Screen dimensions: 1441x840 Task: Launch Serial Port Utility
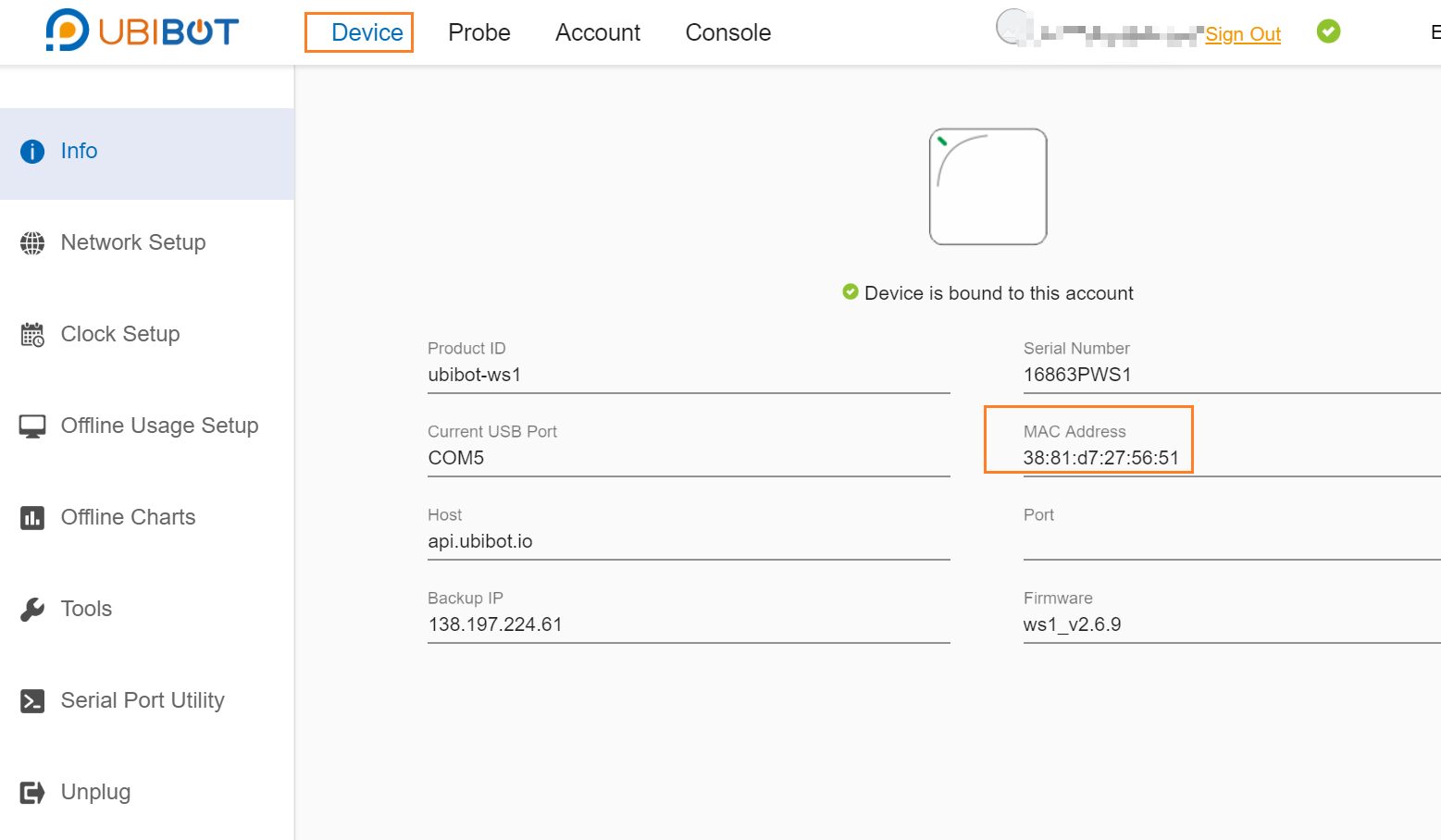pos(147,700)
